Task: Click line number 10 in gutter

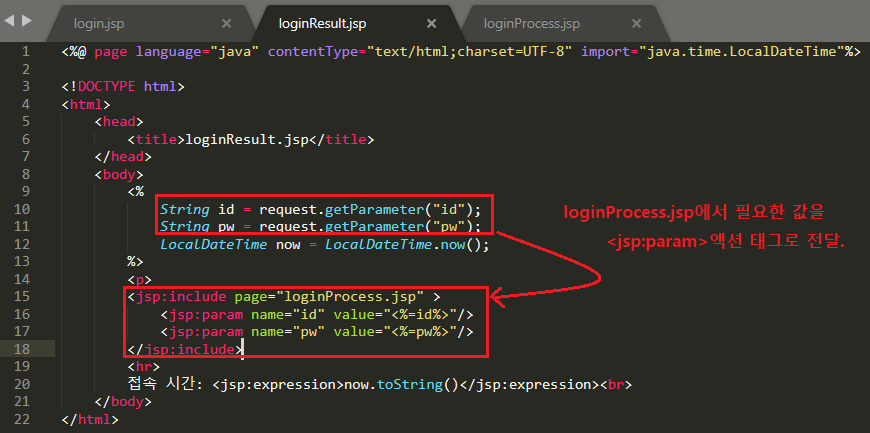Action: pyautogui.click(x=22, y=209)
